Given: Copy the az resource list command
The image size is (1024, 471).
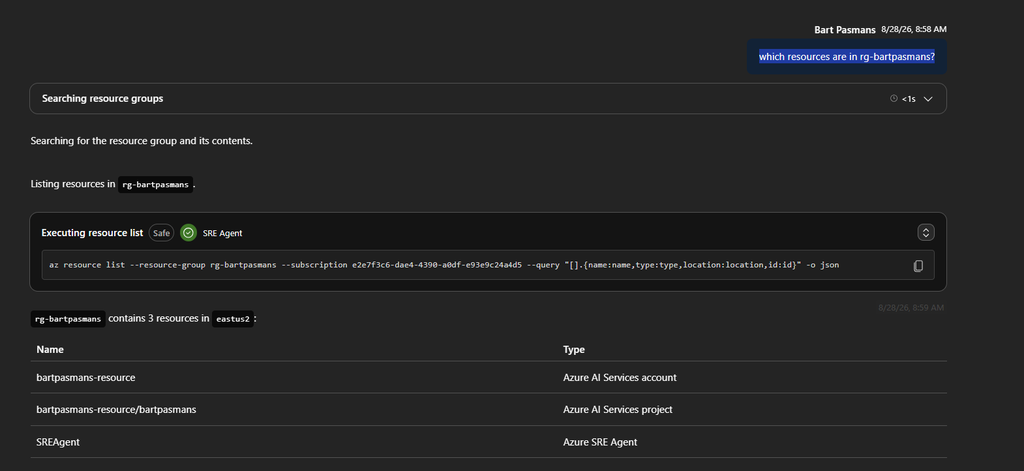Looking at the screenshot, I should (918, 266).
